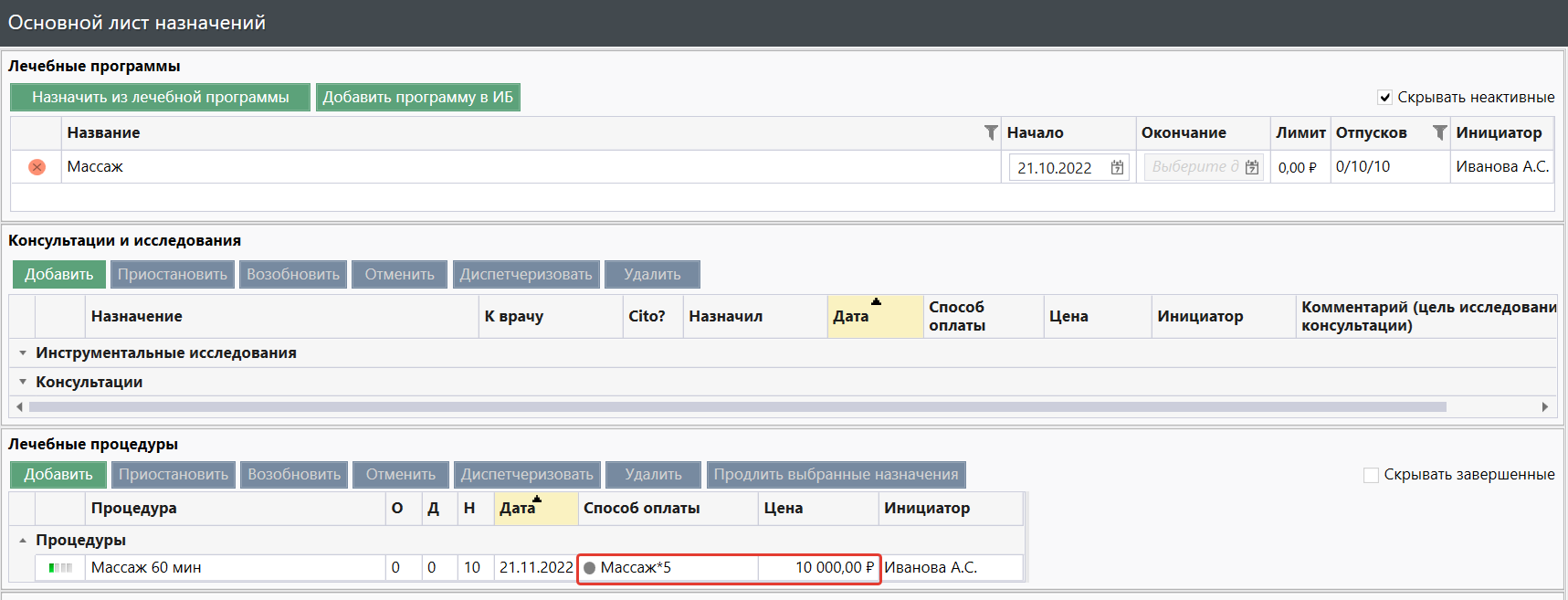1568x600 pixels.
Task: Click the gray status dot beside Массаж*5
Action: (x=590, y=568)
